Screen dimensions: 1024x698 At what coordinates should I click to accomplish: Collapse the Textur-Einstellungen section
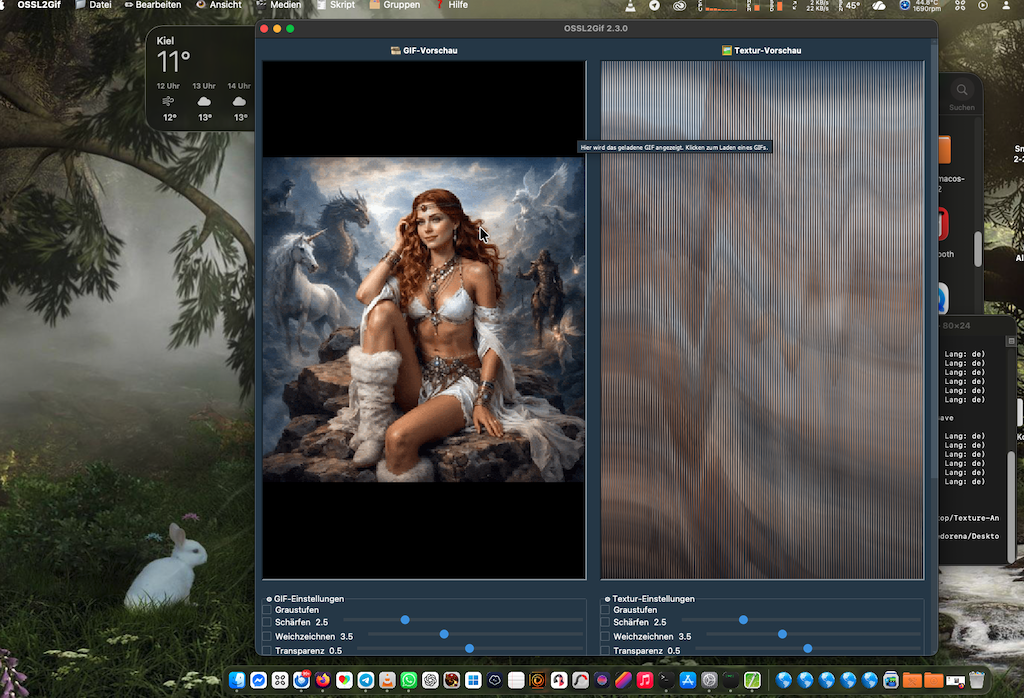607,599
